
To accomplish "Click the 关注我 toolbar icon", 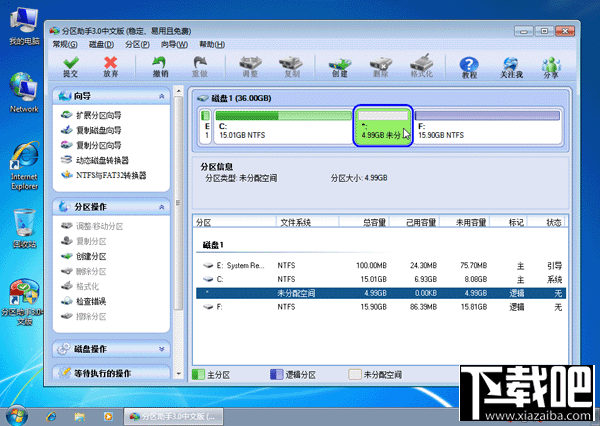I will pyautogui.click(x=512, y=66).
